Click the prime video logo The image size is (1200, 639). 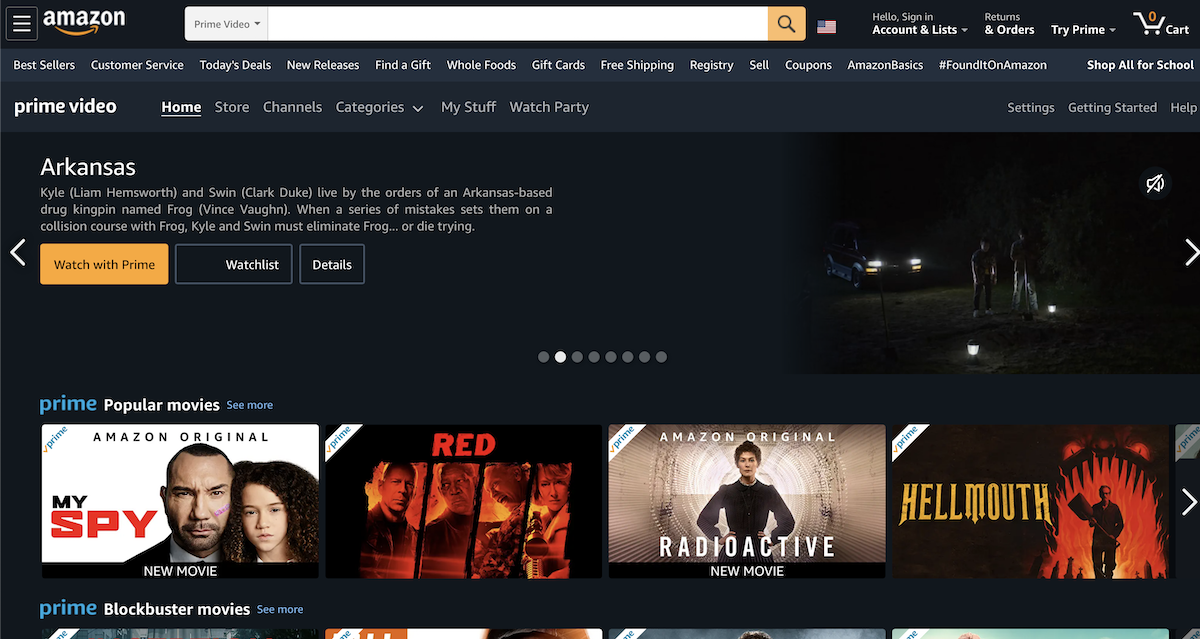point(66,107)
